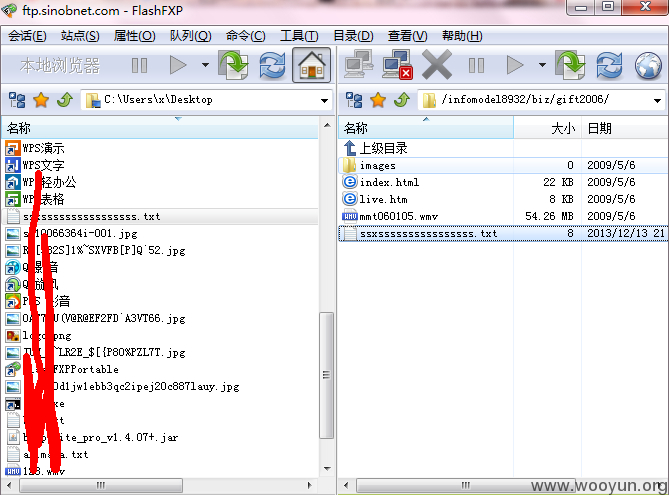Select the file ending in PZL7T.jpg
Screen dimensions: 669x495
tap(96, 353)
